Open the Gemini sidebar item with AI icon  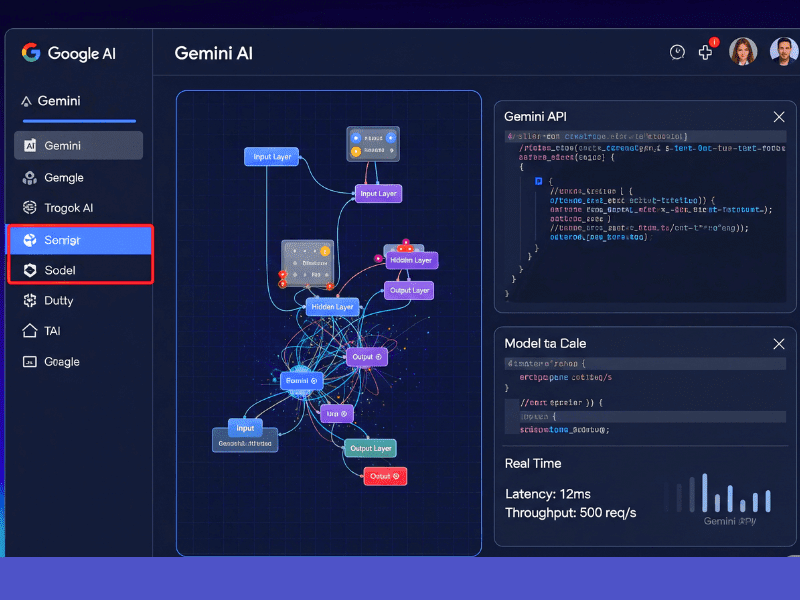click(x=79, y=145)
